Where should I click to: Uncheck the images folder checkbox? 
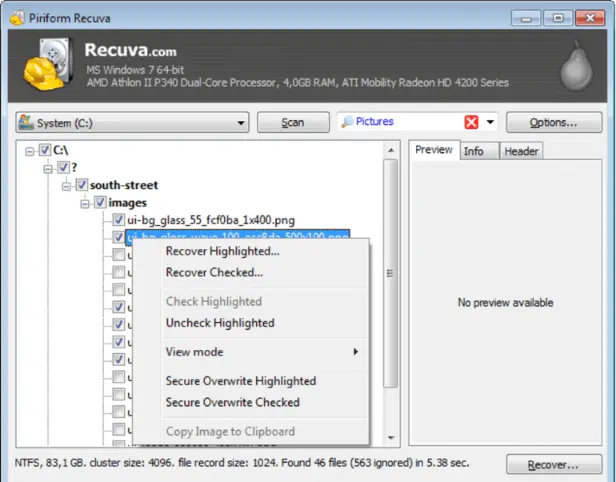100,202
